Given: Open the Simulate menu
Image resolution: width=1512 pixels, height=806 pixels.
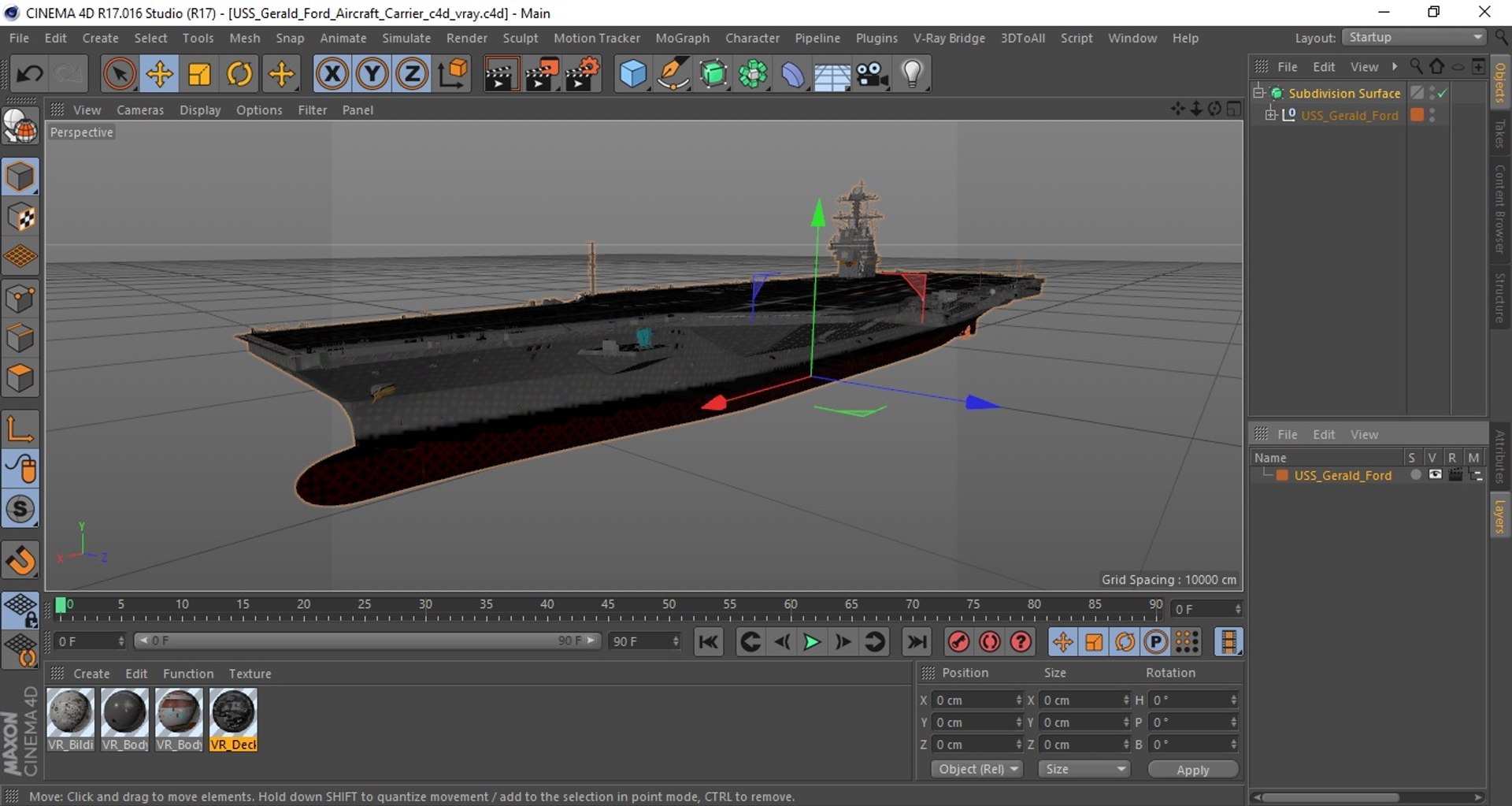Looking at the screenshot, I should [406, 38].
